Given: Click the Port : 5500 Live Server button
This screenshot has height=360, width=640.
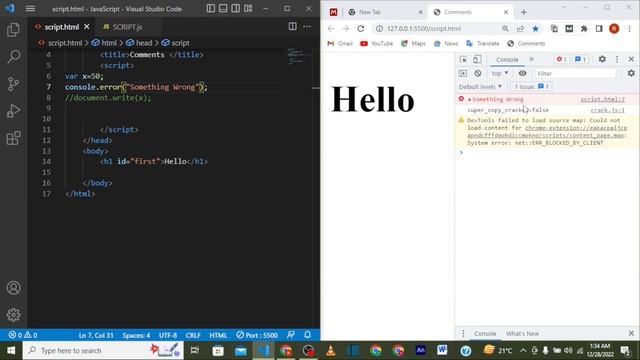Looking at the screenshot, I should pos(257,335).
